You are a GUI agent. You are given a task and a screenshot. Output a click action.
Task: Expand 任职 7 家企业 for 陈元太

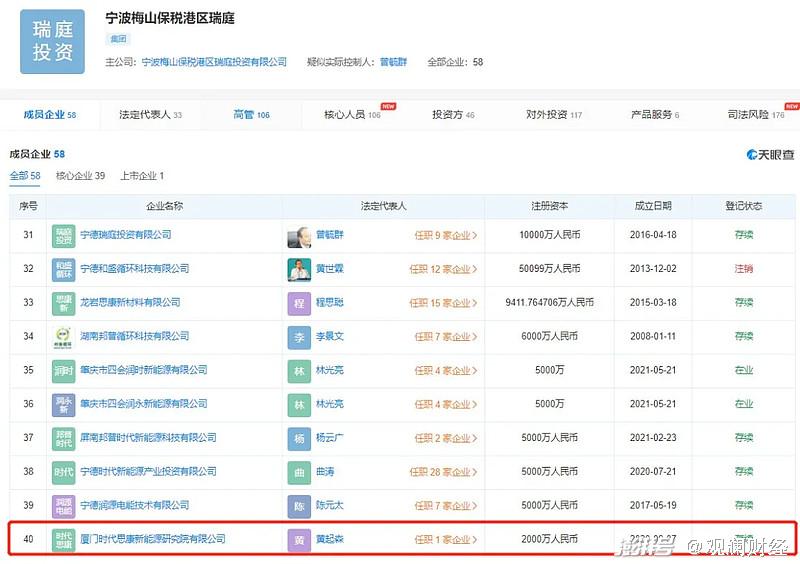(445, 506)
